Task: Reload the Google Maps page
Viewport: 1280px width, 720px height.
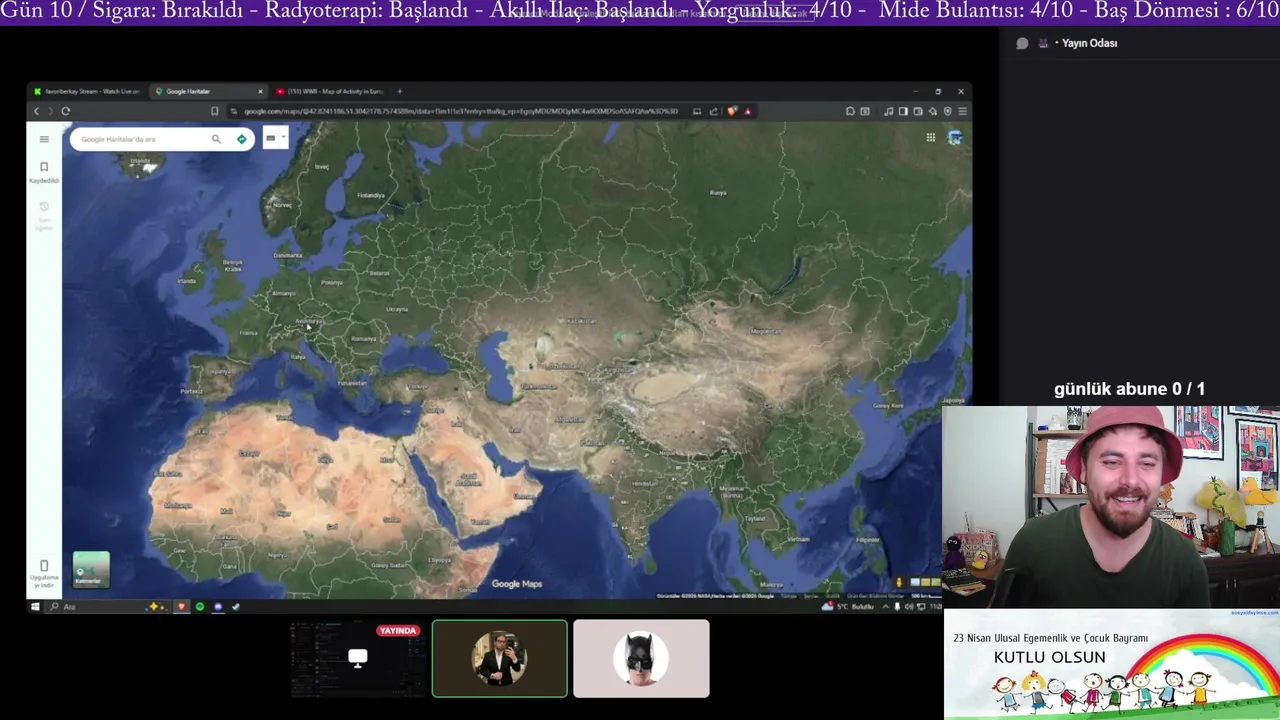Action: pyautogui.click(x=66, y=111)
